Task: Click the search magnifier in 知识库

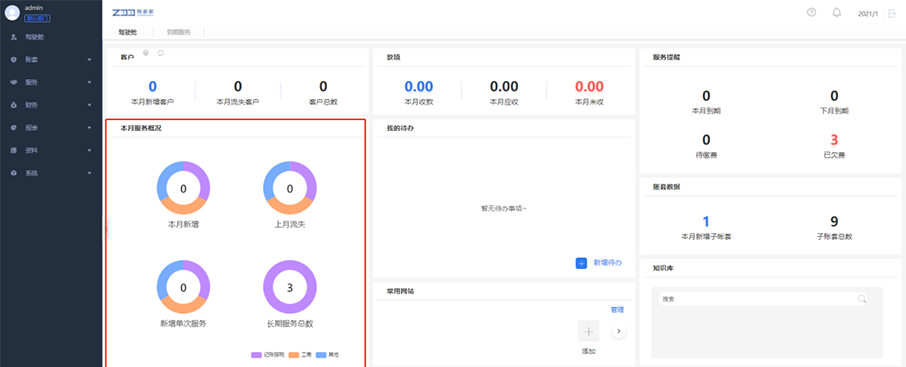Action: 862,299
